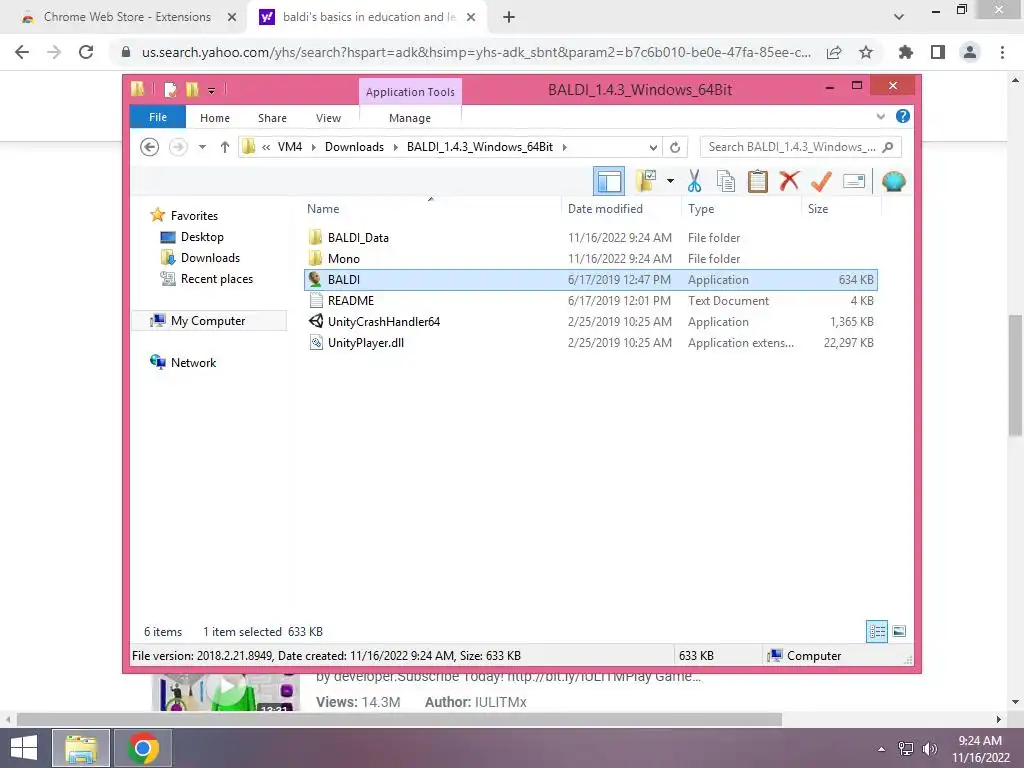This screenshot has height=768, width=1024.
Task: Switch to the Home ribbon tab
Action: tap(215, 118)
